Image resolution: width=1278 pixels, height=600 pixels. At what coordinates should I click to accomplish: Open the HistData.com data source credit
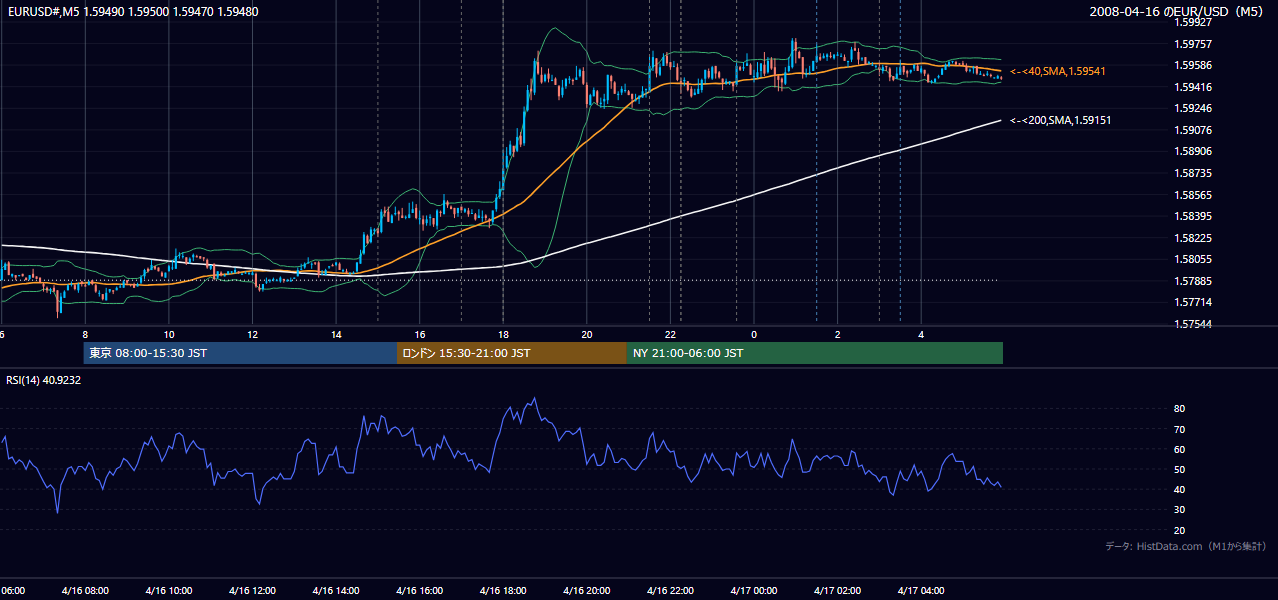tap(1186, 547)
